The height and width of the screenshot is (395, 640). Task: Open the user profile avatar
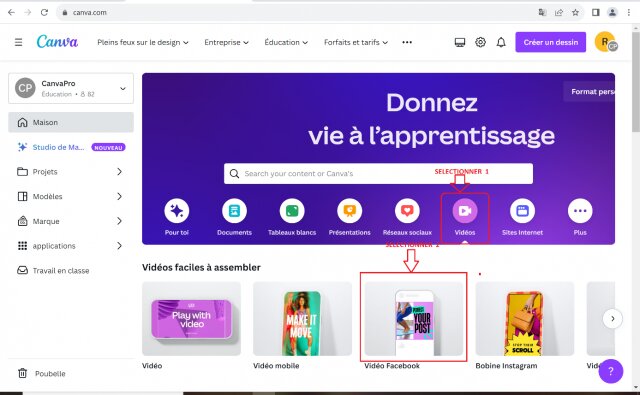pyautogui.click(x=606, y=42)
